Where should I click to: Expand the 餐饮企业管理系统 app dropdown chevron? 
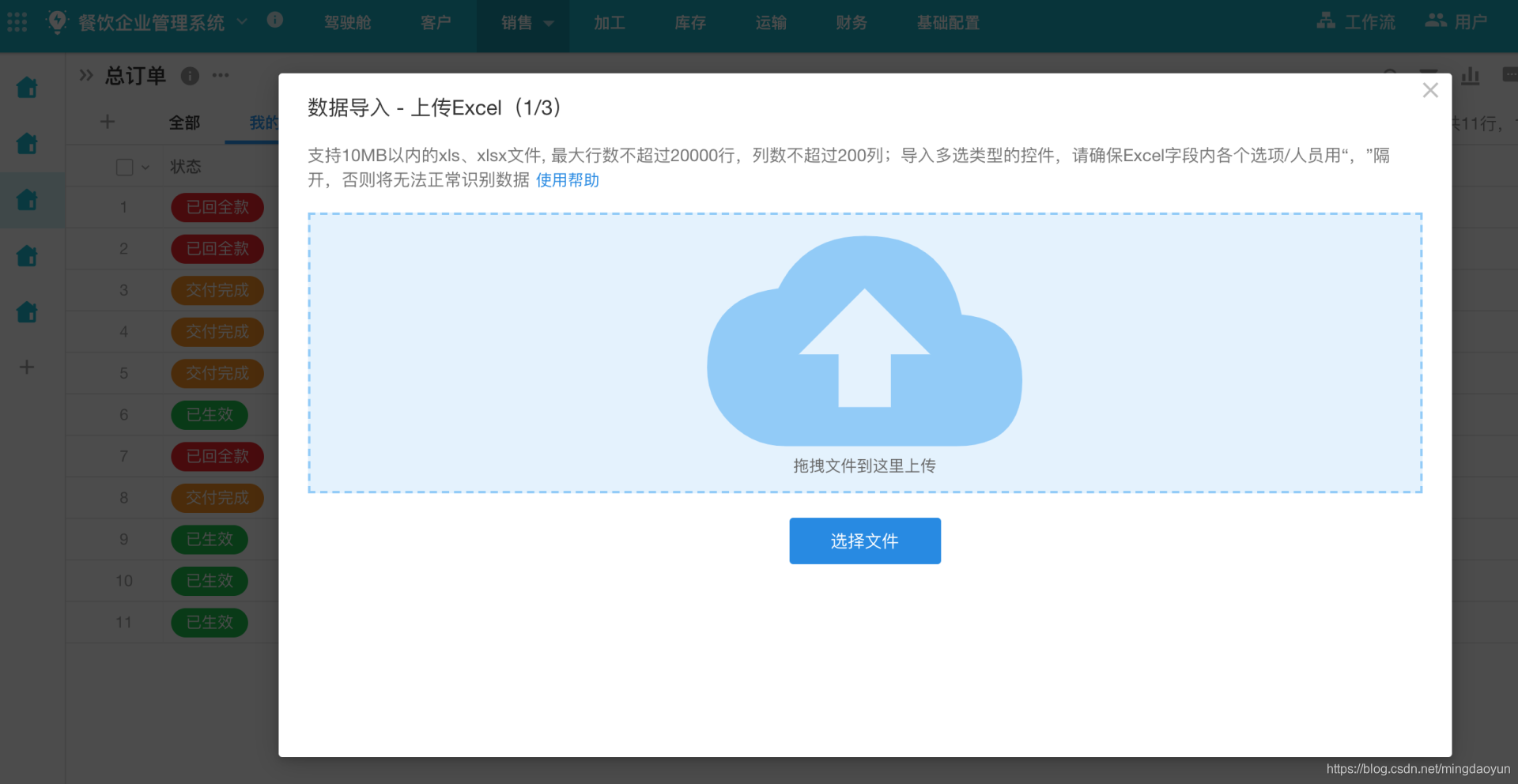click(x=242, y=21)
